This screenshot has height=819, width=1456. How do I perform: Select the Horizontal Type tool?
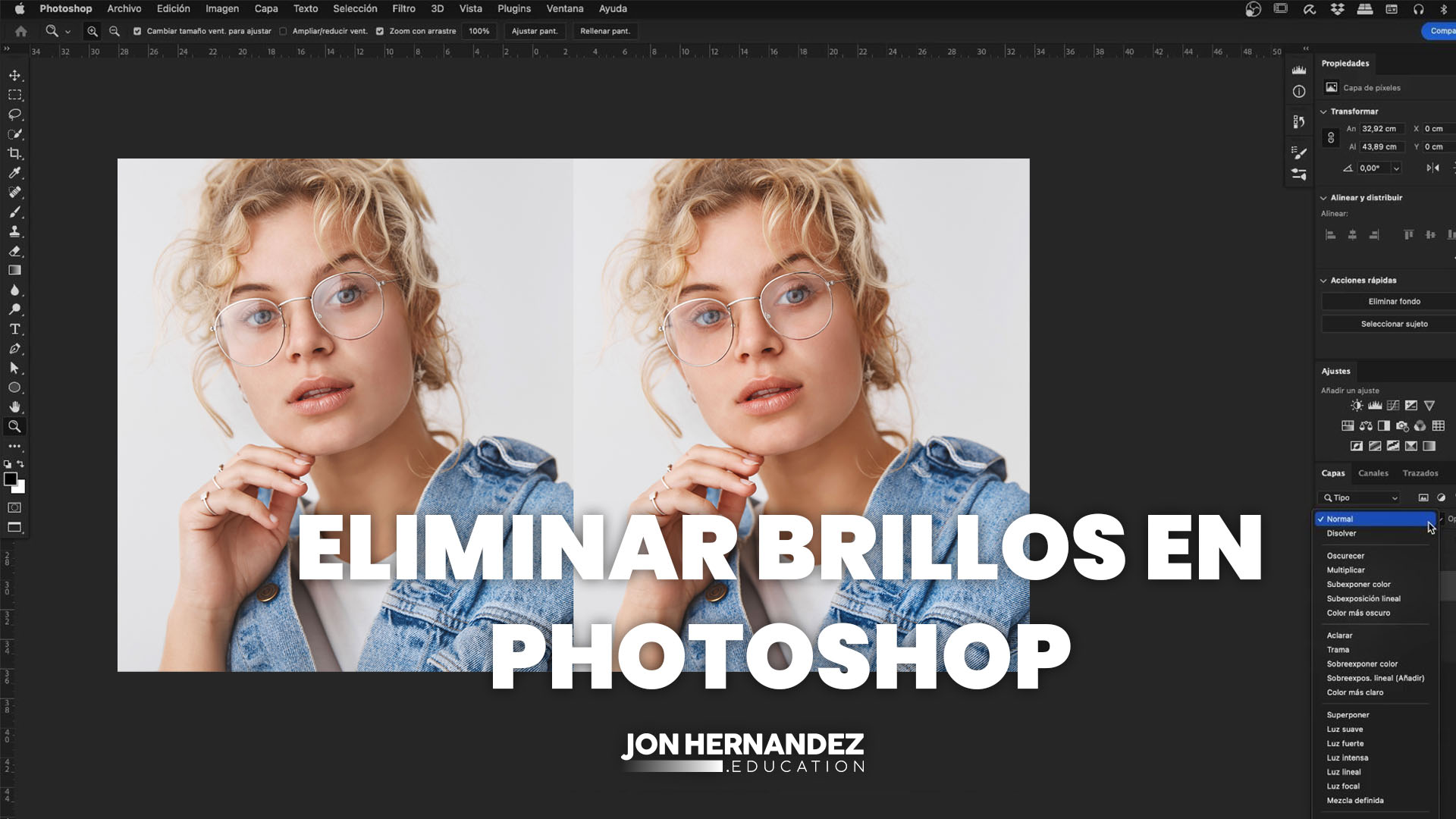14,329
